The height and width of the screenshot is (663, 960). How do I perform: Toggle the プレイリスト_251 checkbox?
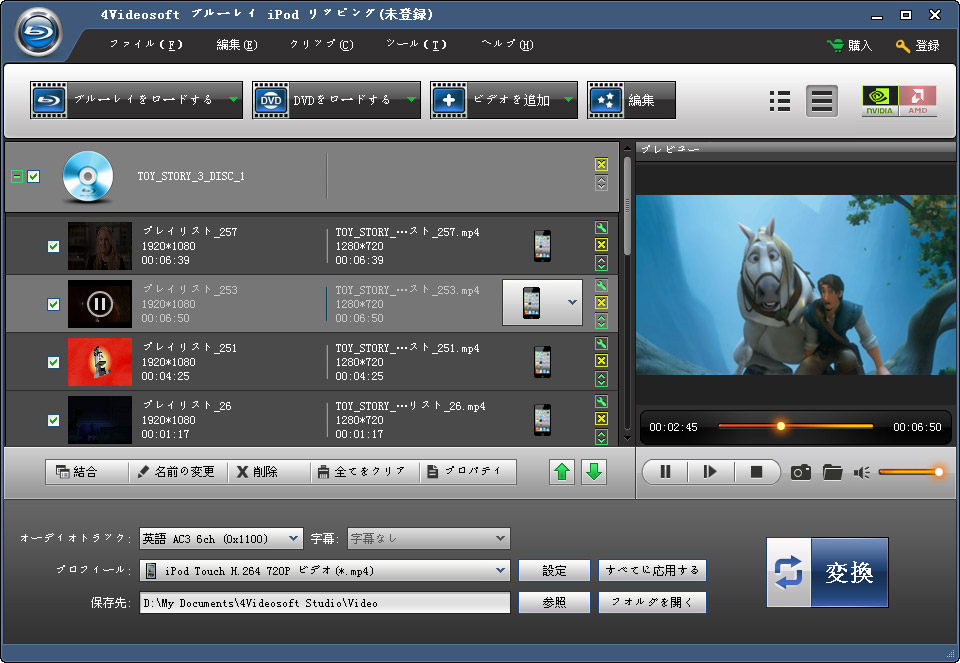(x=54, y=362)
